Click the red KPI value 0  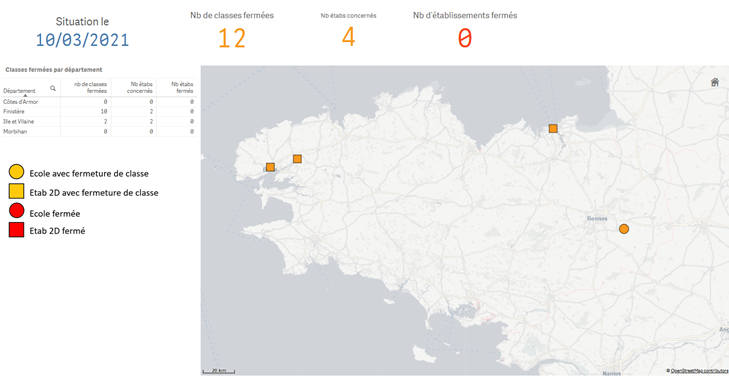pyautogui.click(x=465, y=39)
